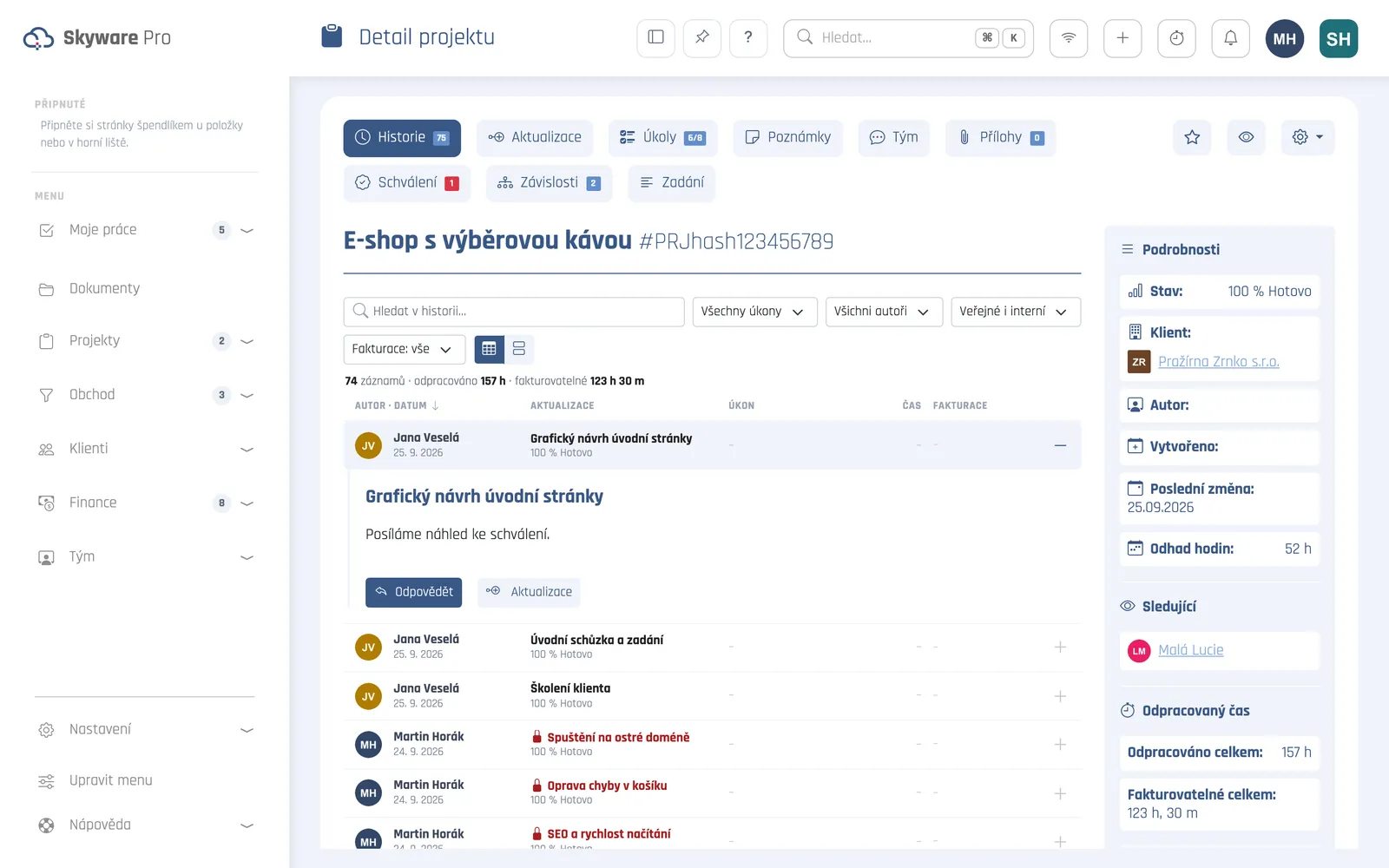Focus the Hledat v historii search field
The width and height of the screenshot is (1389, 868).
pos(514,312)
